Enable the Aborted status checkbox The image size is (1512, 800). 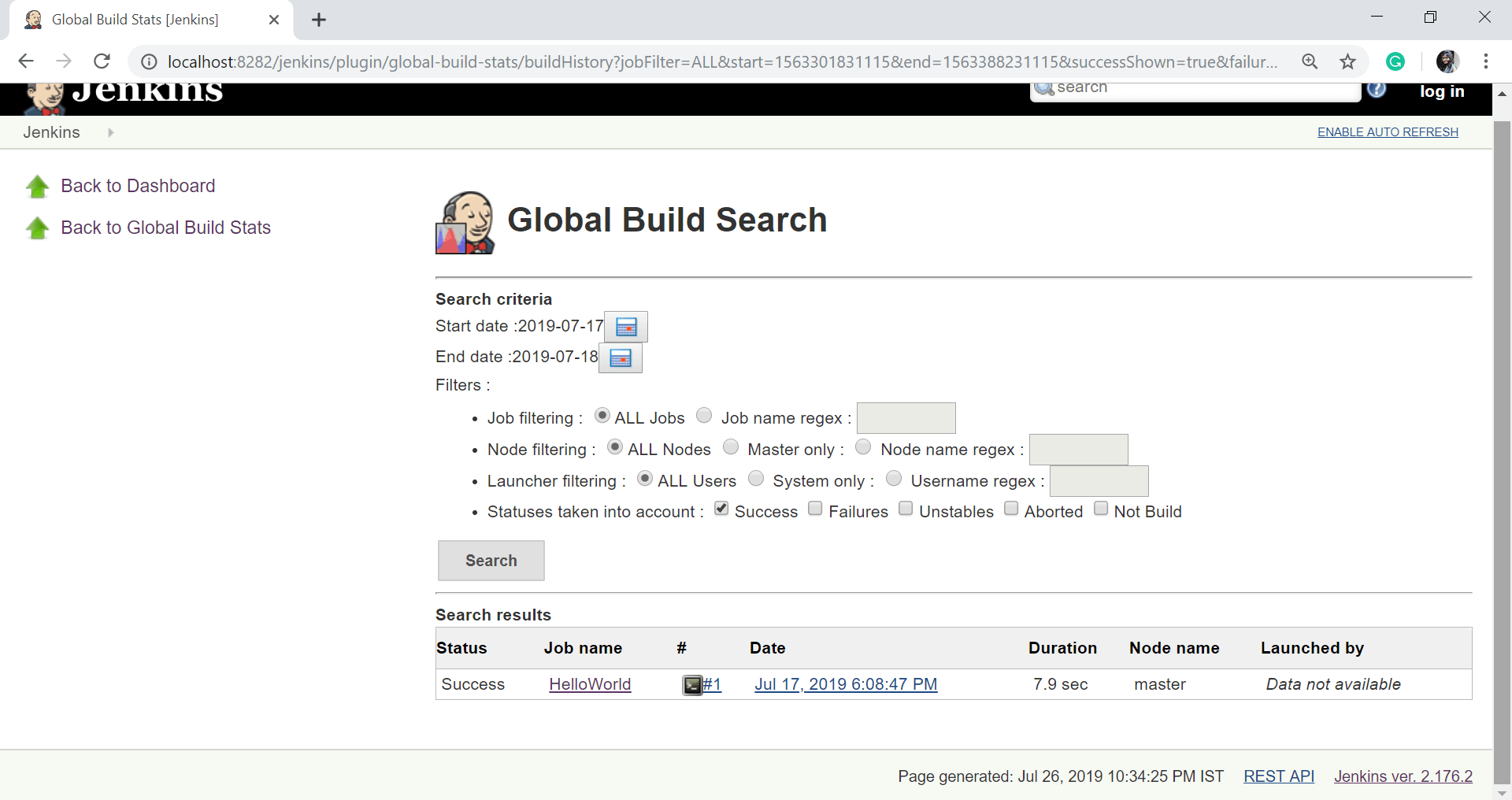point(1011,509)
